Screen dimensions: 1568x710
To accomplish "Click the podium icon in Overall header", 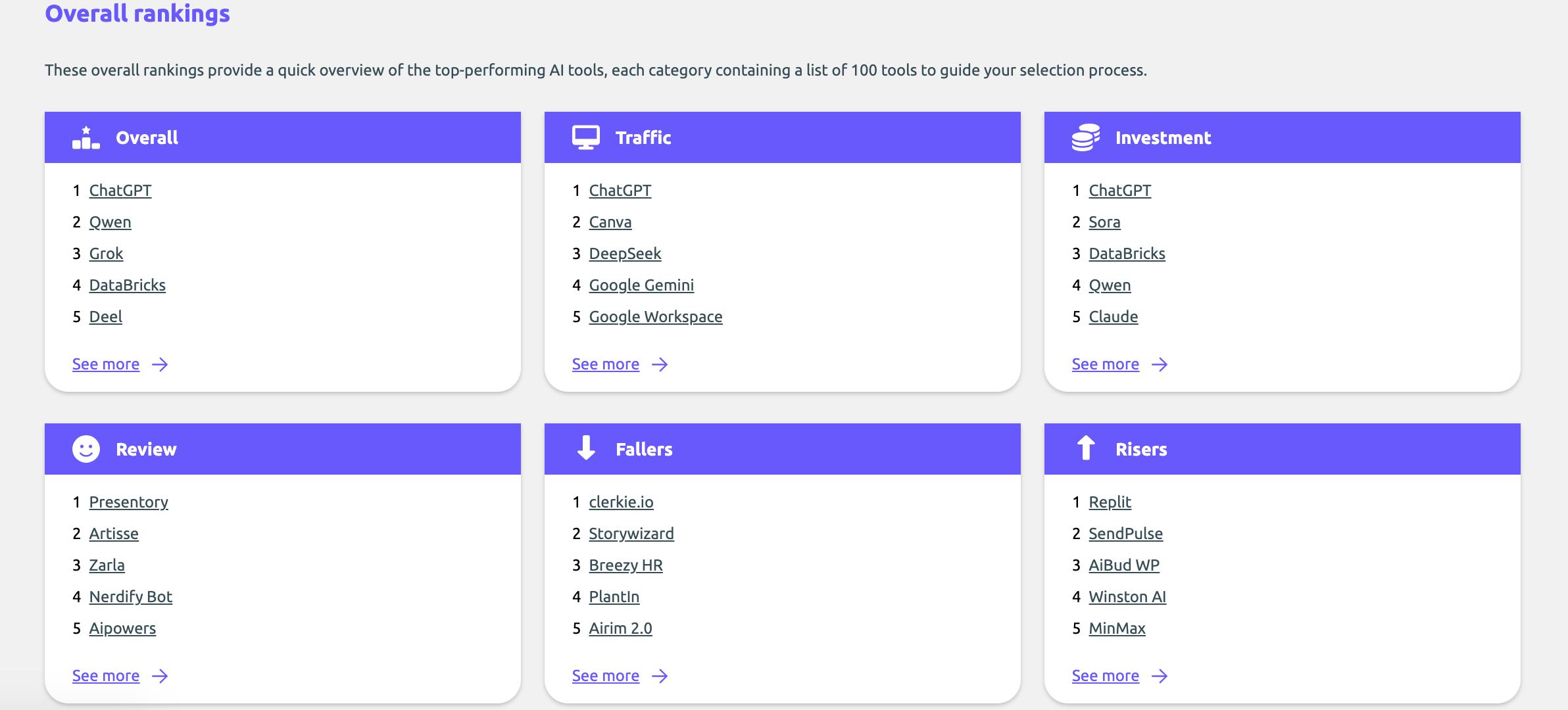I will pyautogui.click(x=86, y=137).
